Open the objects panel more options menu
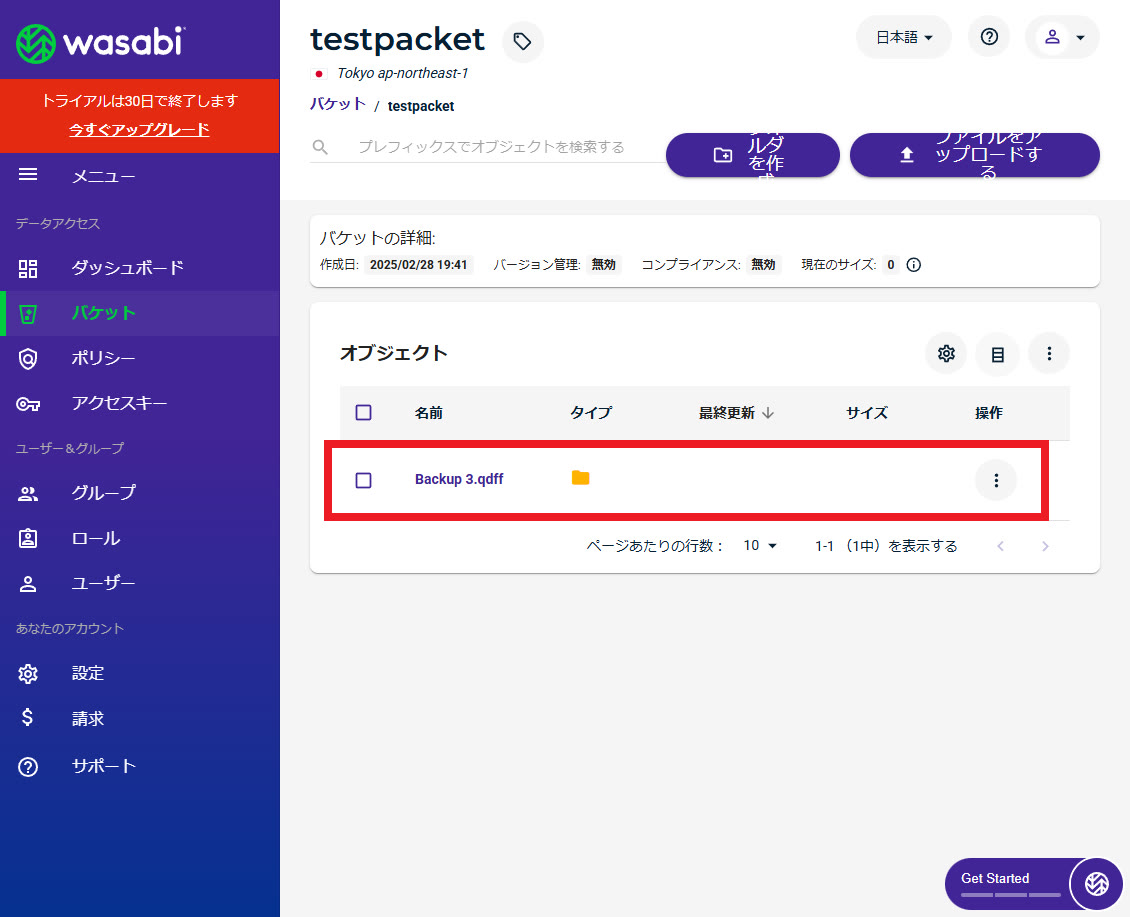1130x917 pixels. click(x=1049, y=353)
